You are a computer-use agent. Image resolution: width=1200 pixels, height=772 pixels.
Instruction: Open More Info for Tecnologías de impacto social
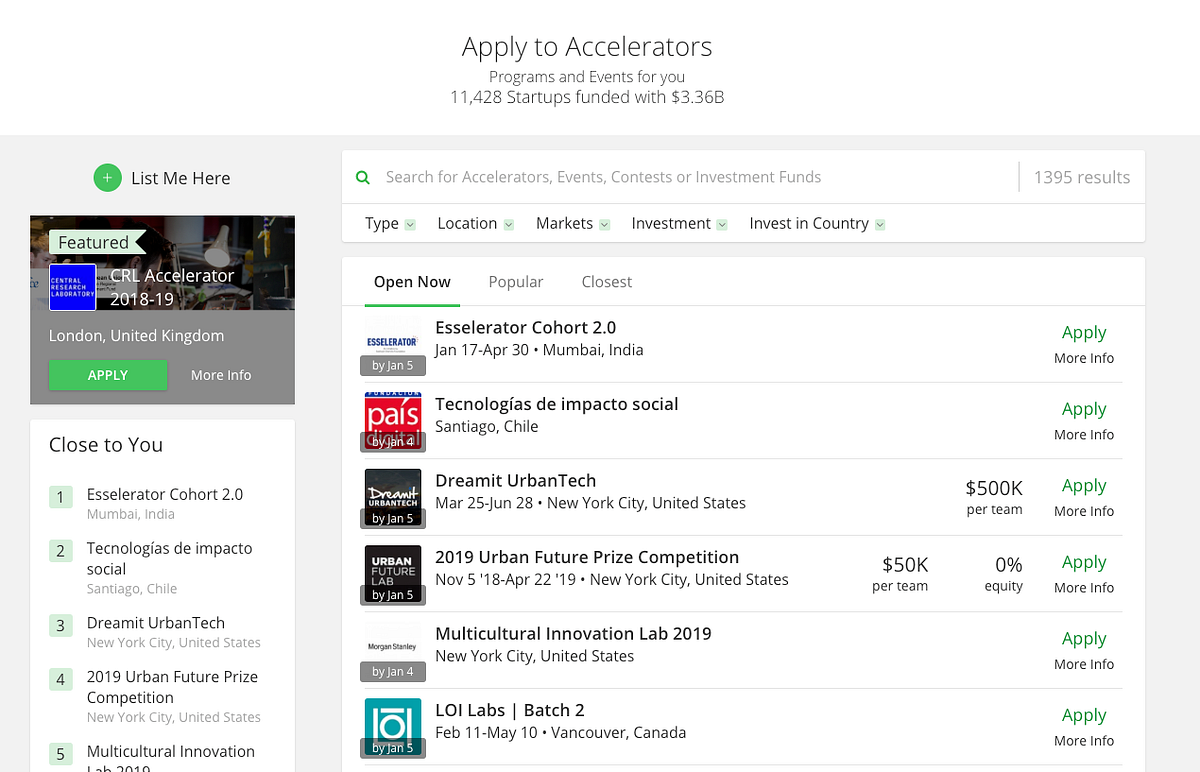[1084, 435]
